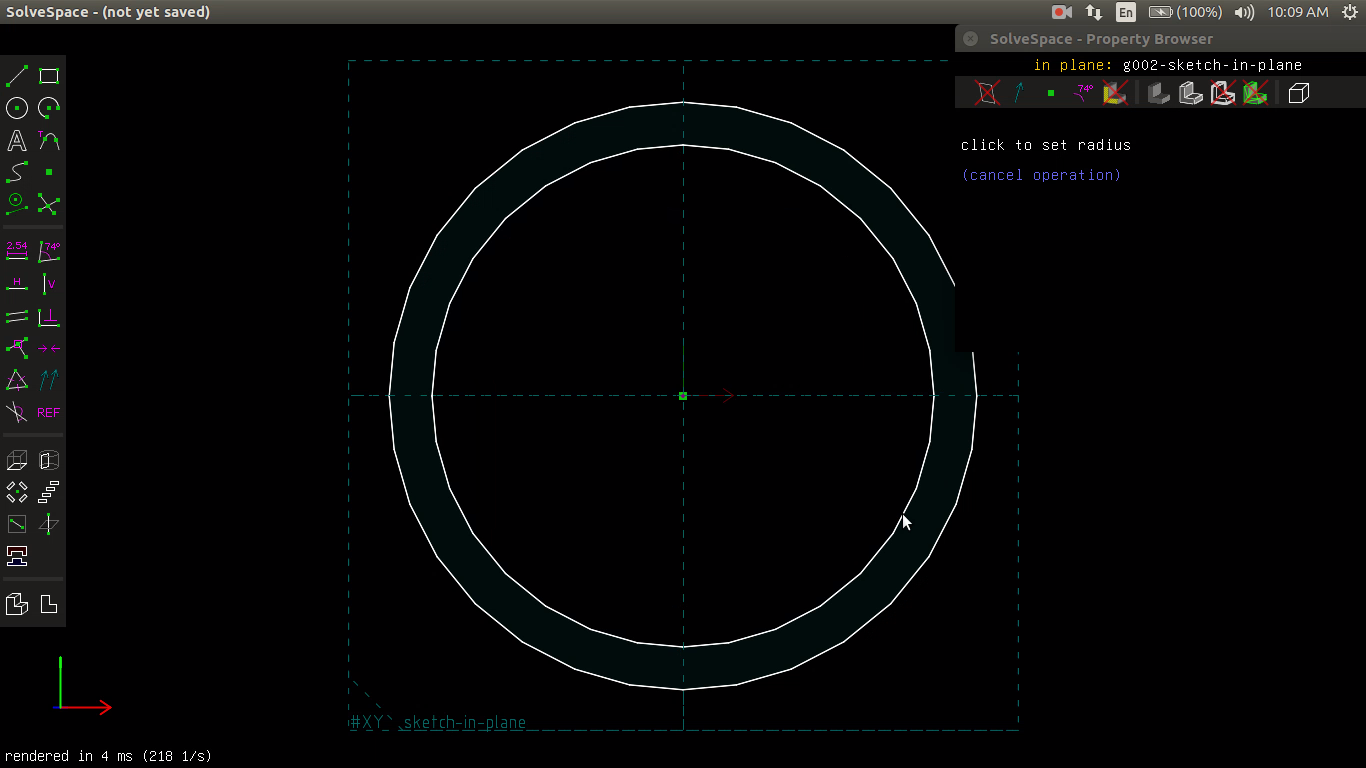
Task: Click the green center point in canvas
Action: pyautogui.click(x=683, y=396)
